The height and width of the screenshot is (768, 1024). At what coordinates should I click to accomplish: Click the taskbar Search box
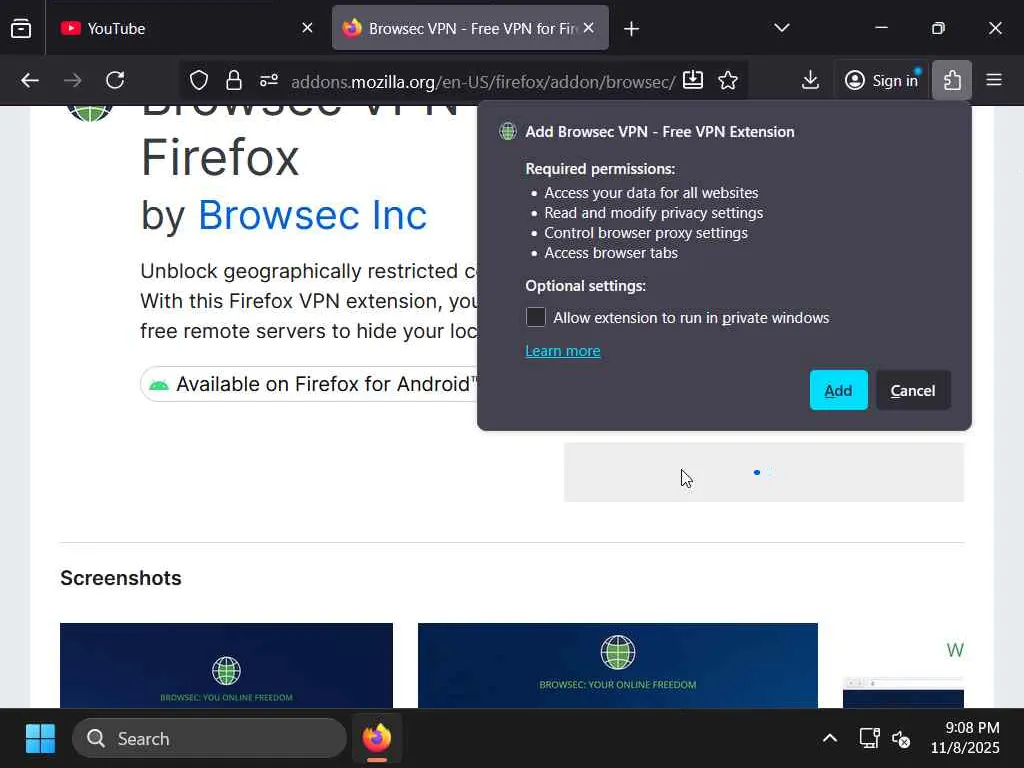pyautogui.click(x=209, y=739)
